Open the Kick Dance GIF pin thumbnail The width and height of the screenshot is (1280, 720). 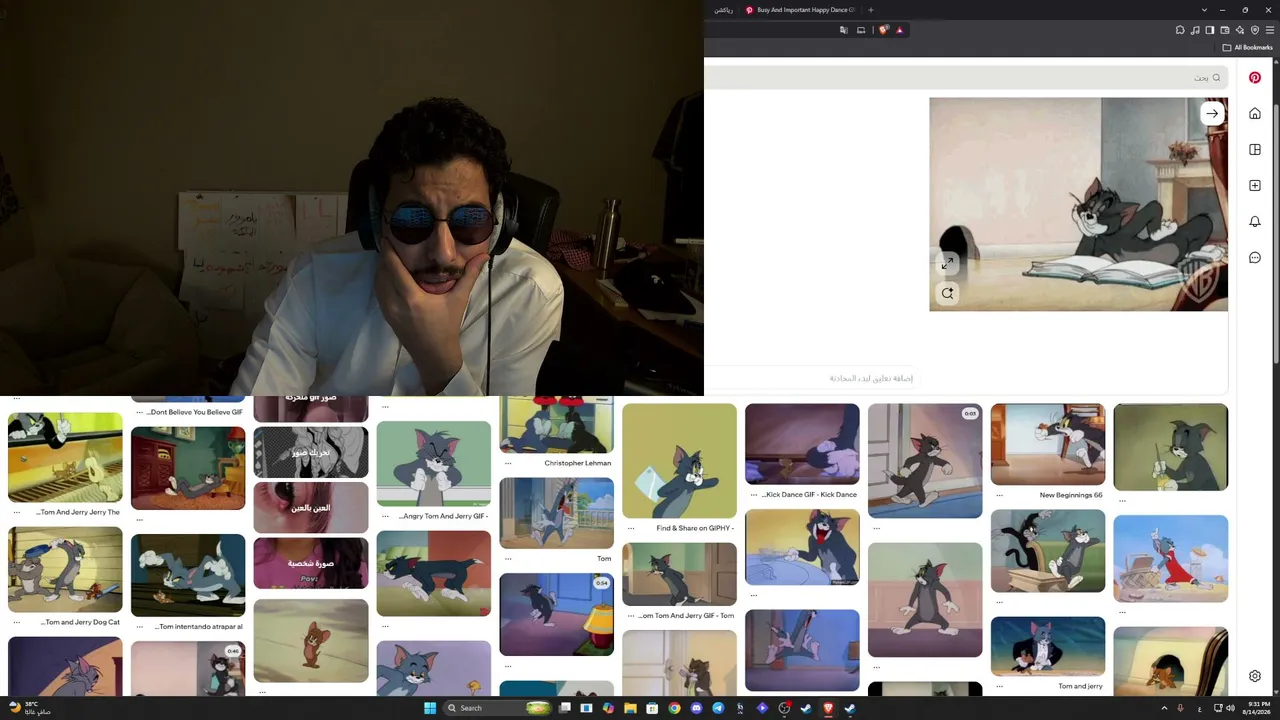pos(802,444)
